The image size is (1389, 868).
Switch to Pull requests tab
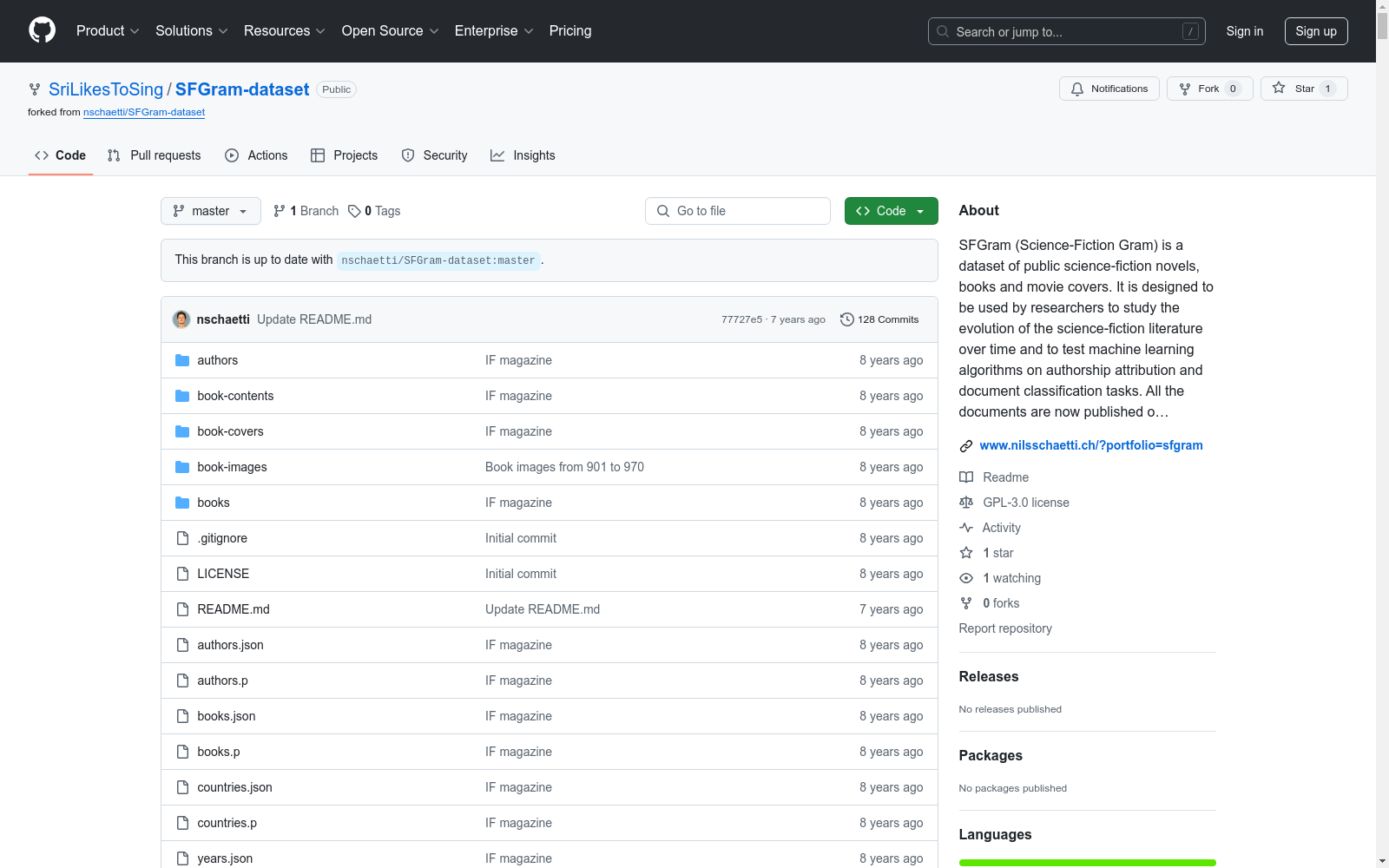(x=155, y=155)
